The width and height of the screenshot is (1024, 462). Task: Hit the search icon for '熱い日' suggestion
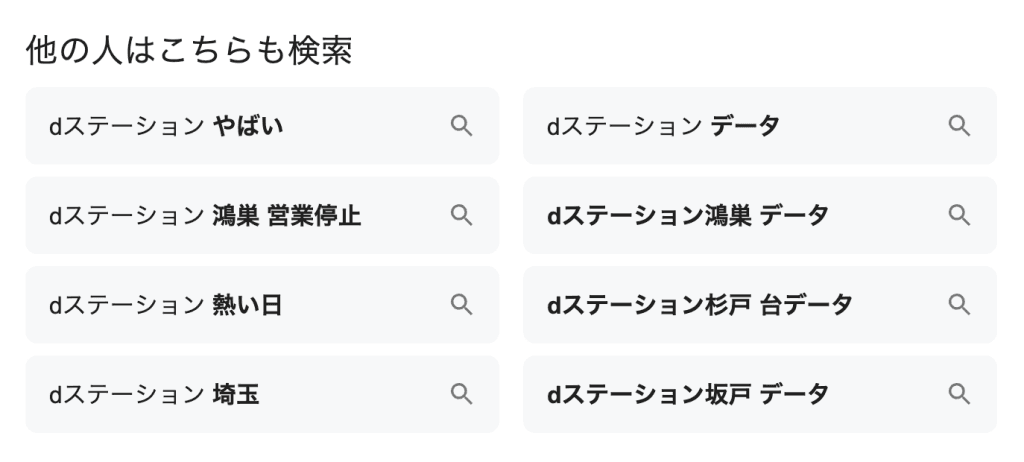pyautogui.click(x=461, y=305)
